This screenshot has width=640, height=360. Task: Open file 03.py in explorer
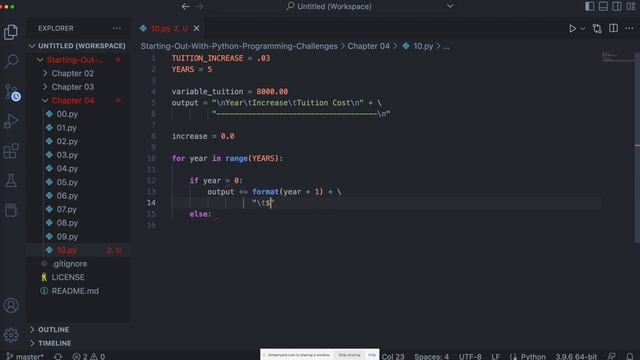(x=67, y=155)
